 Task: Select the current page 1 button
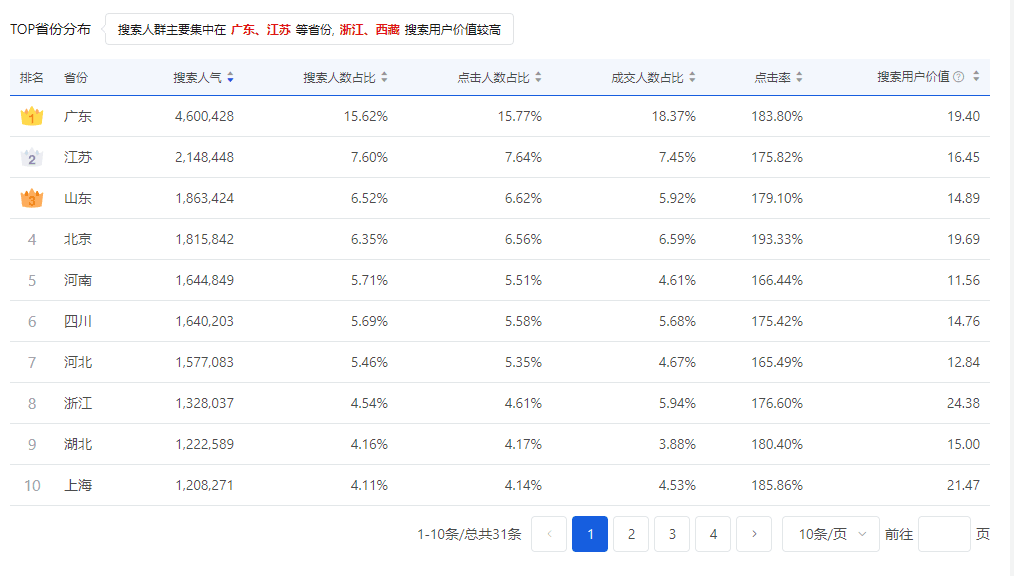coord(590,534)
